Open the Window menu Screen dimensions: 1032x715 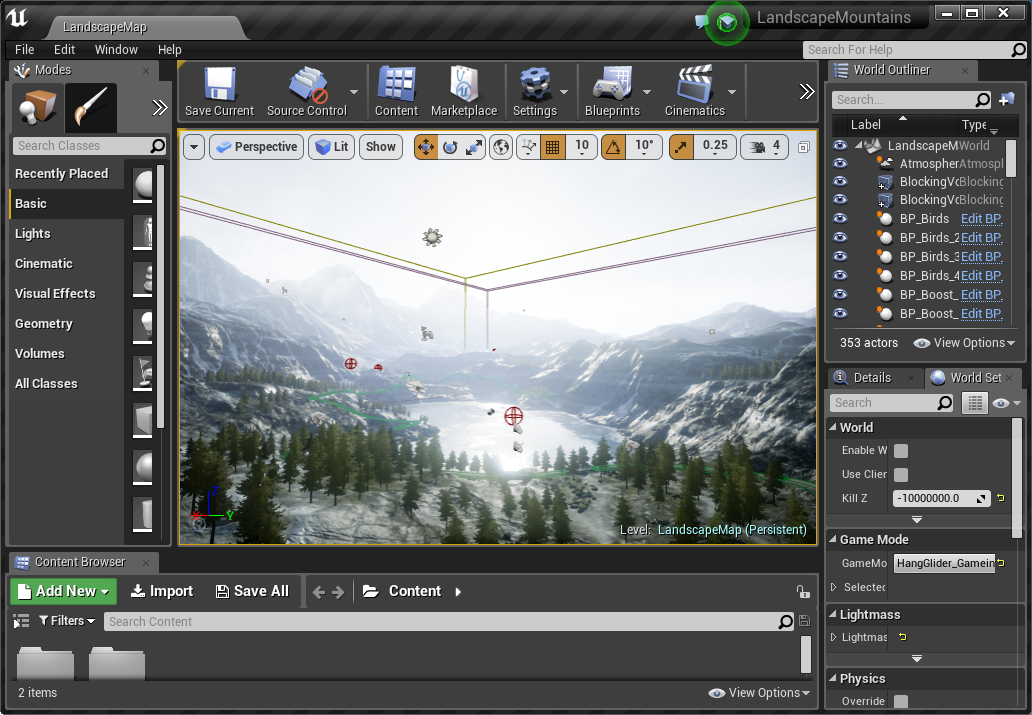[116, 49]
